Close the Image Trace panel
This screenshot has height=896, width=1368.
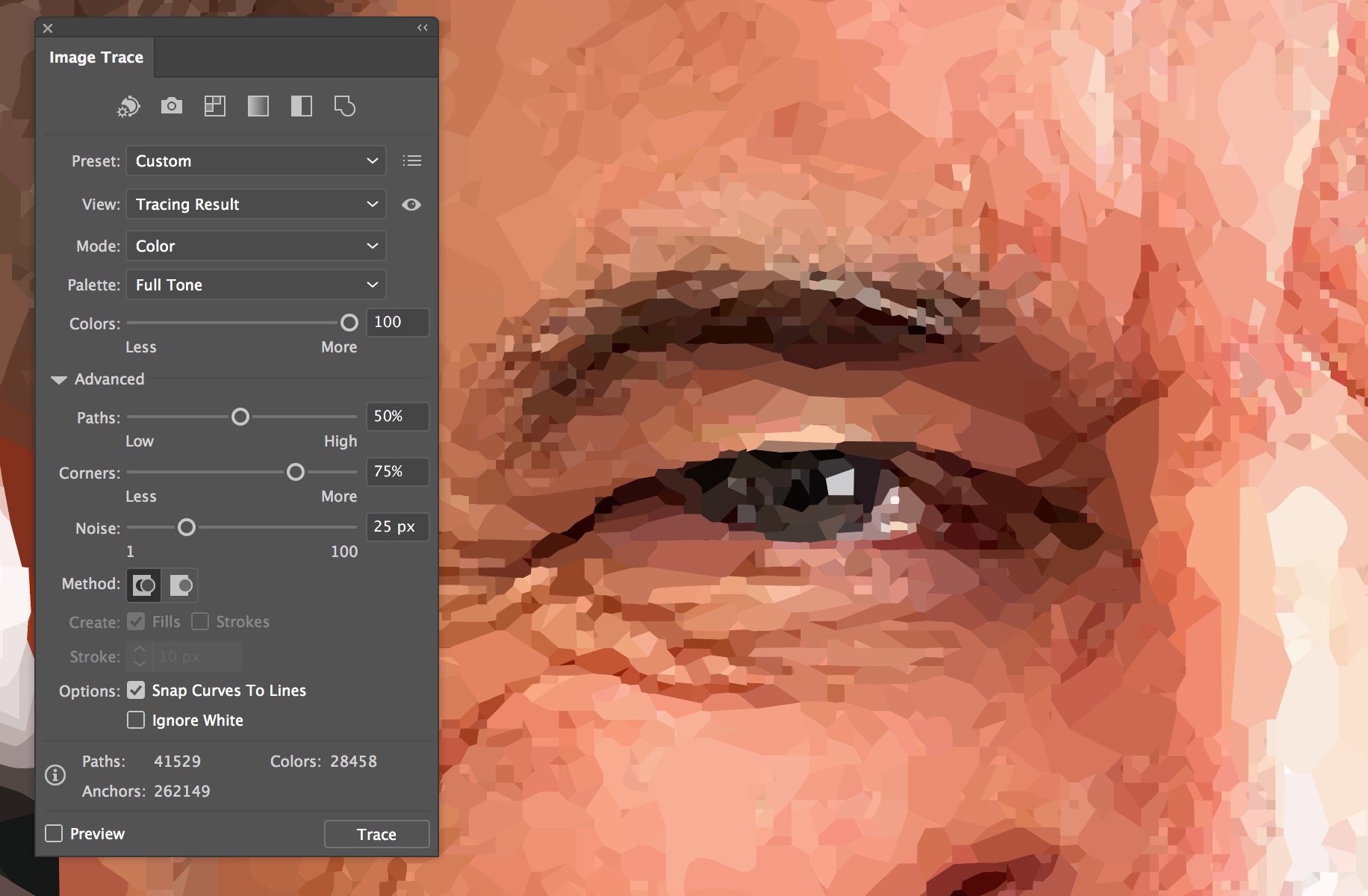click(x=48, y=28)
